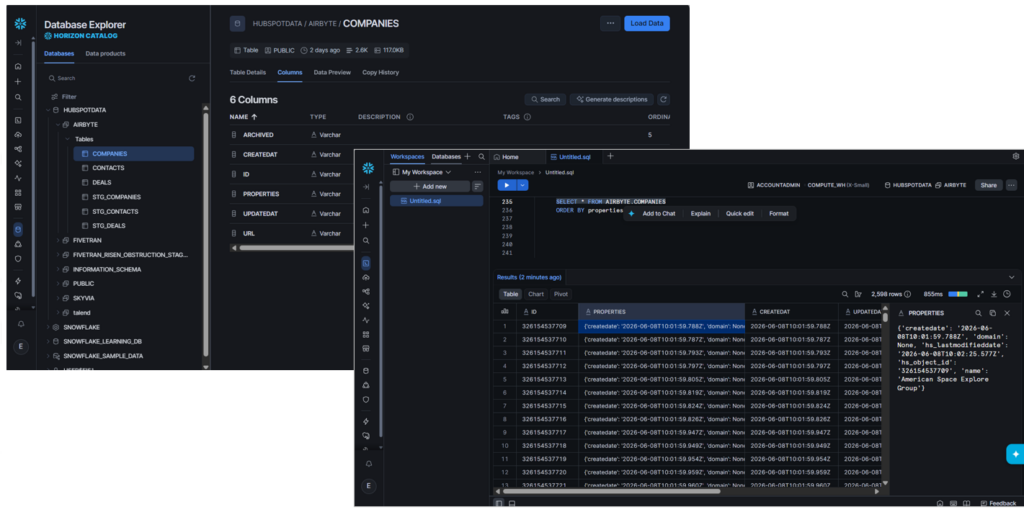The width and height of the screenshot is (1024, 512).
Task: Click the Home icon in Database Explorer sidebar
Action: [18, 66]
